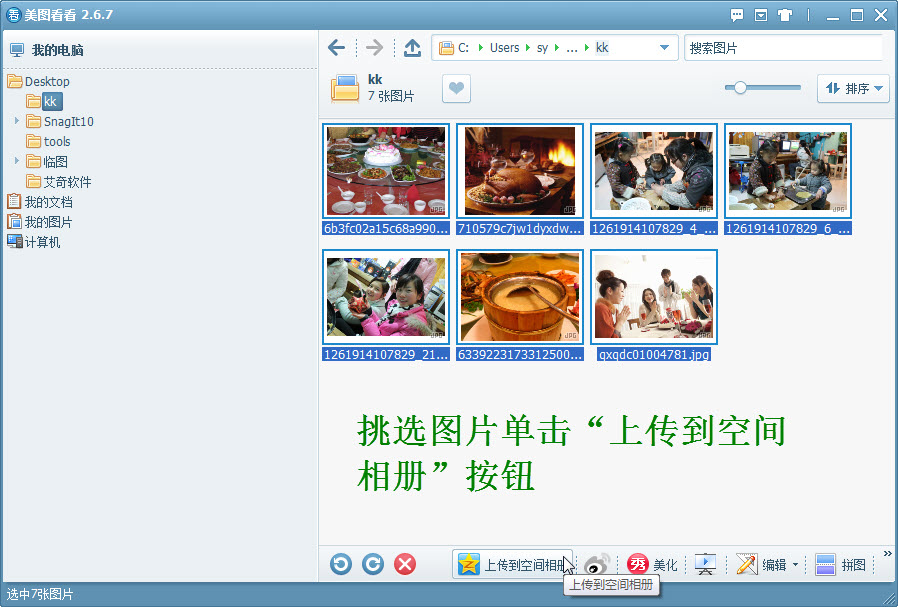Image resolution: width=898 pixels, height=607 pixels.
Task: Click filename label 6b3fc02a15c68a990...
Action: [386, 228]
